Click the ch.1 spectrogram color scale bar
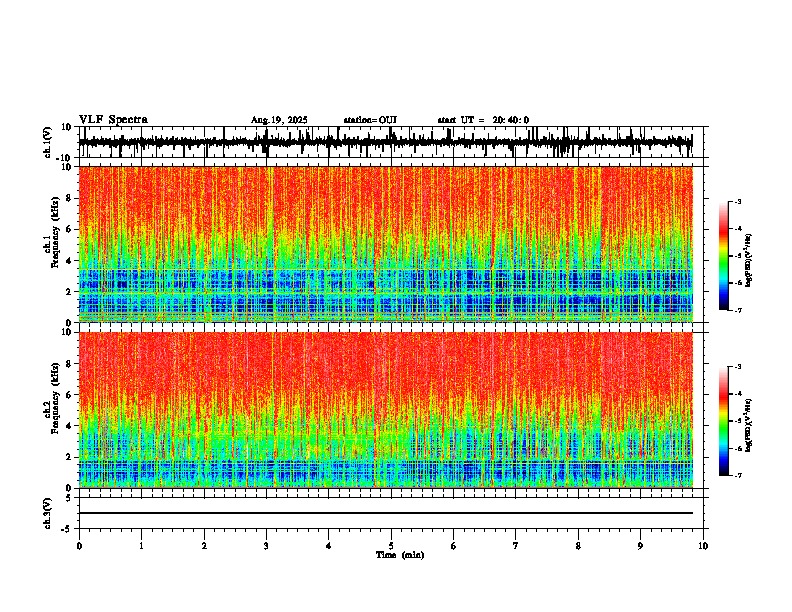This screenshot has width=792, height=612. (x=723, y=256)
